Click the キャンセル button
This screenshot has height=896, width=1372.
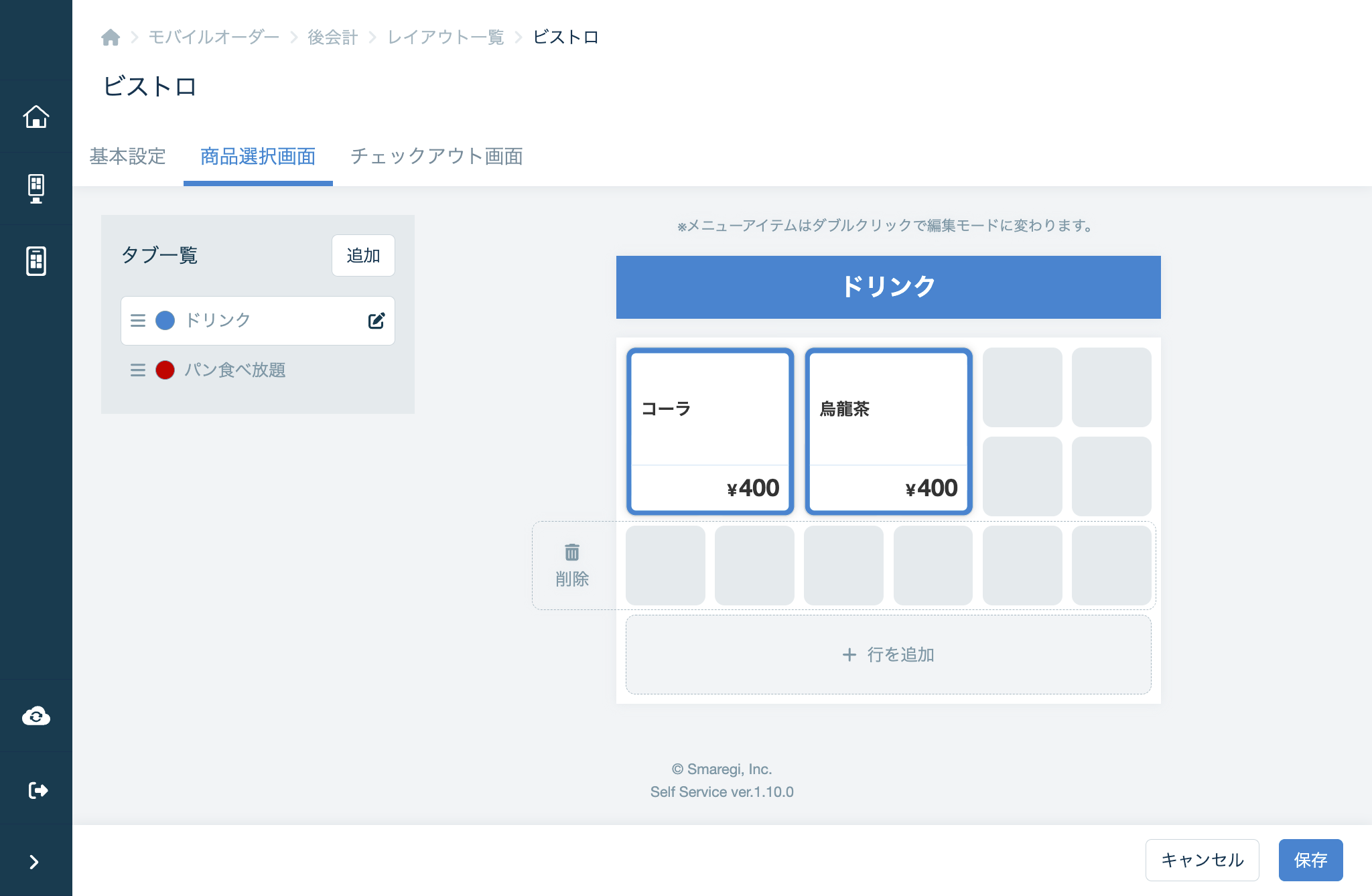tap(1202, 860)
